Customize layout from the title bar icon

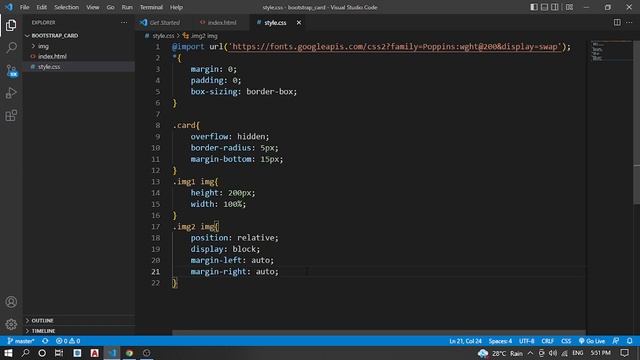click(x=569, y=7)
